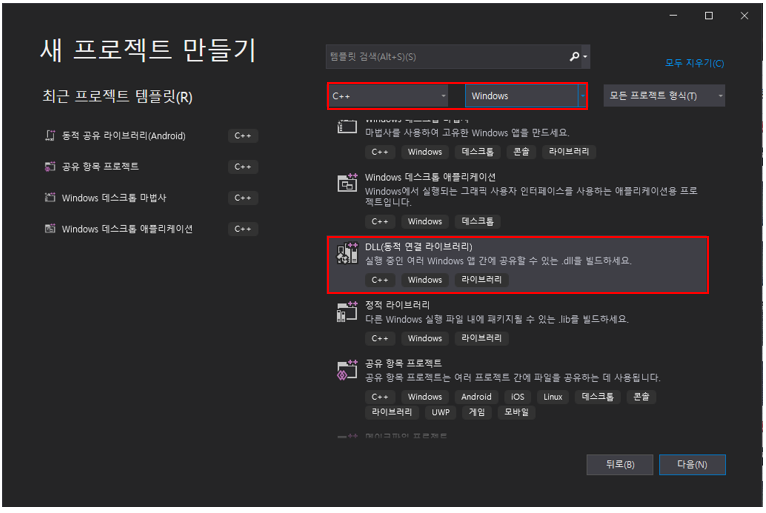
Task: Open the 모든 프로젝트 형식(T) dropdown
Action: pyautogui.click(x=664, y=96)
